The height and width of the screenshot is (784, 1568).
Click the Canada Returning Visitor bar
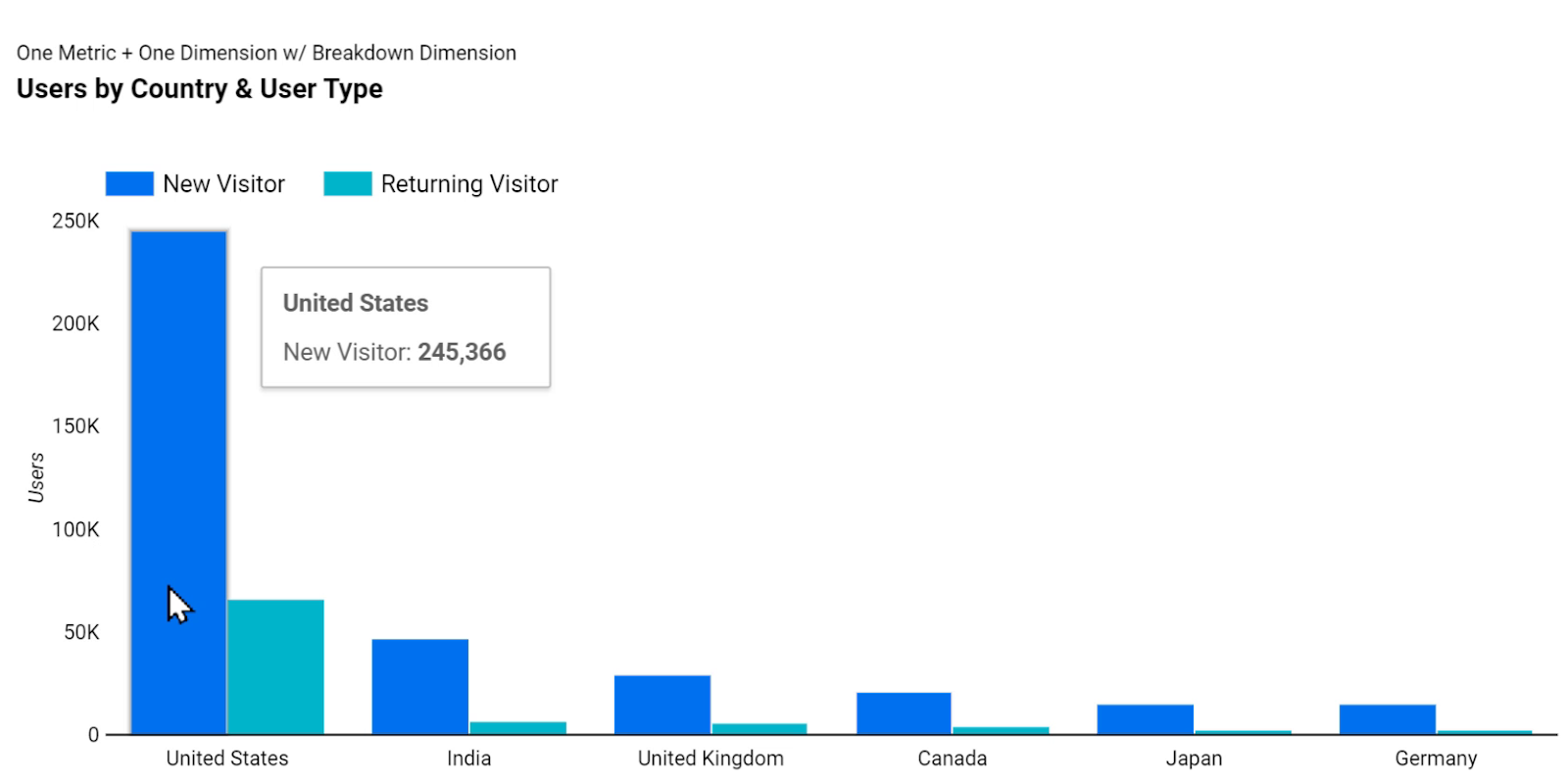click(1001, 730)
